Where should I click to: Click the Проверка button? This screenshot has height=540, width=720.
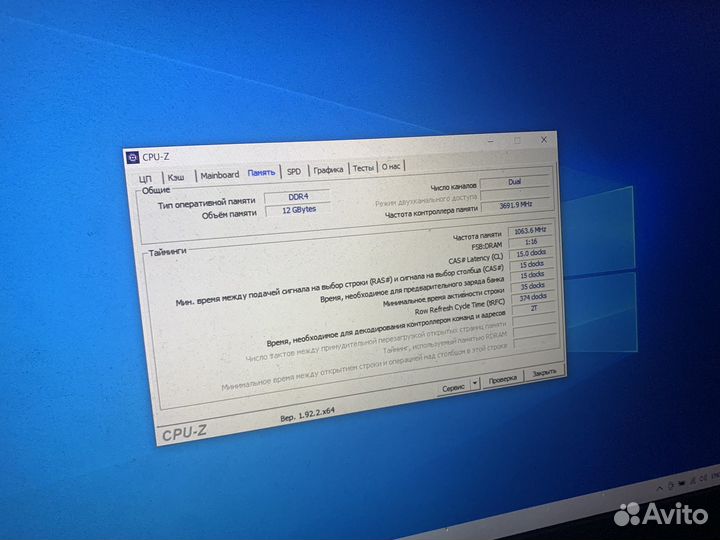(x=502, y=379)
